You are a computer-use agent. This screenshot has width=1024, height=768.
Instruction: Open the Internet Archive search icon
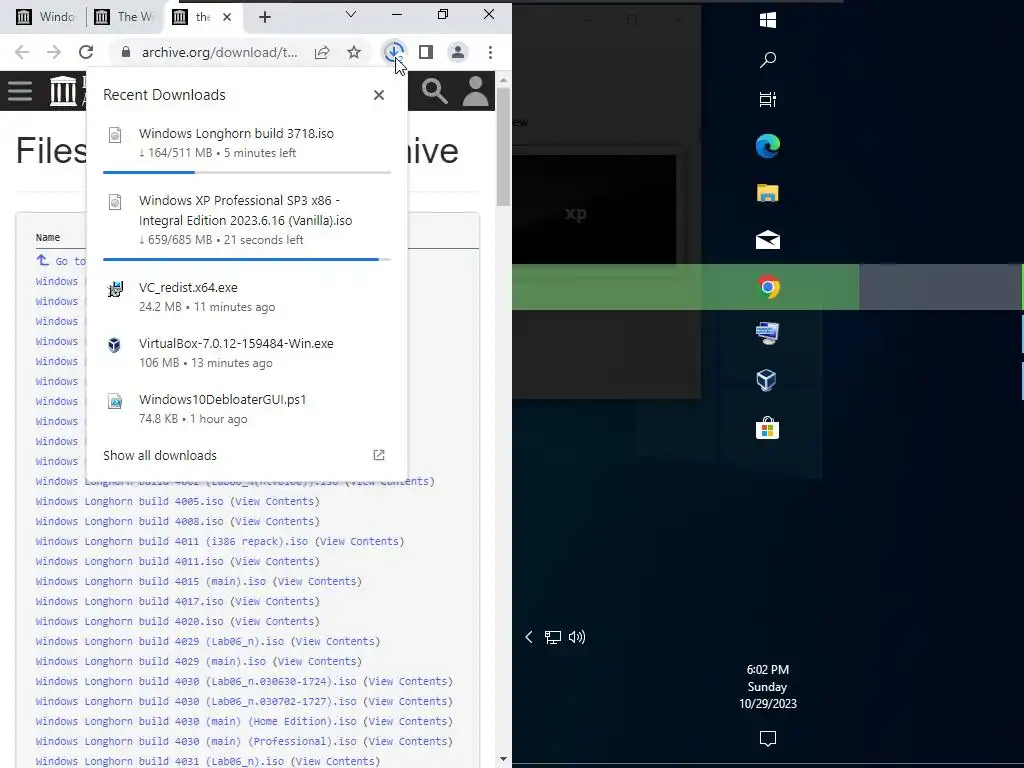pyautogui.click(x=434, y=91)
